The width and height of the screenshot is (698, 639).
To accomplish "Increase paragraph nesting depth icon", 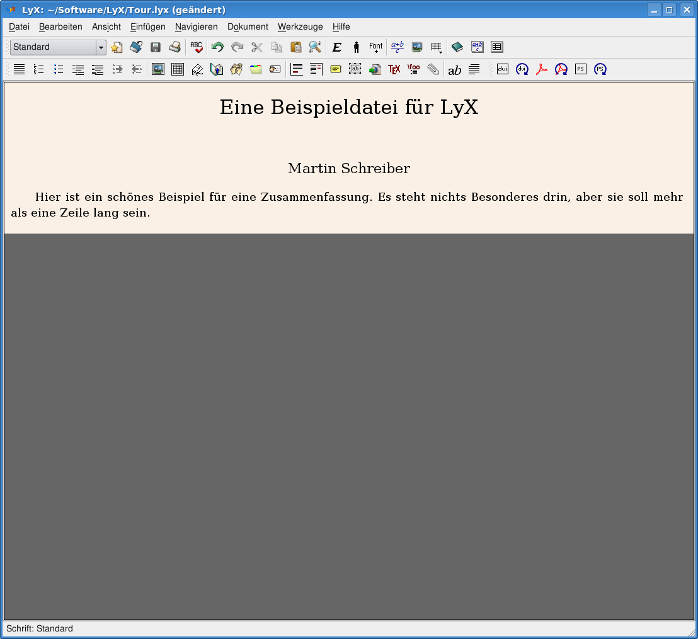I will [x=117, y=69].
